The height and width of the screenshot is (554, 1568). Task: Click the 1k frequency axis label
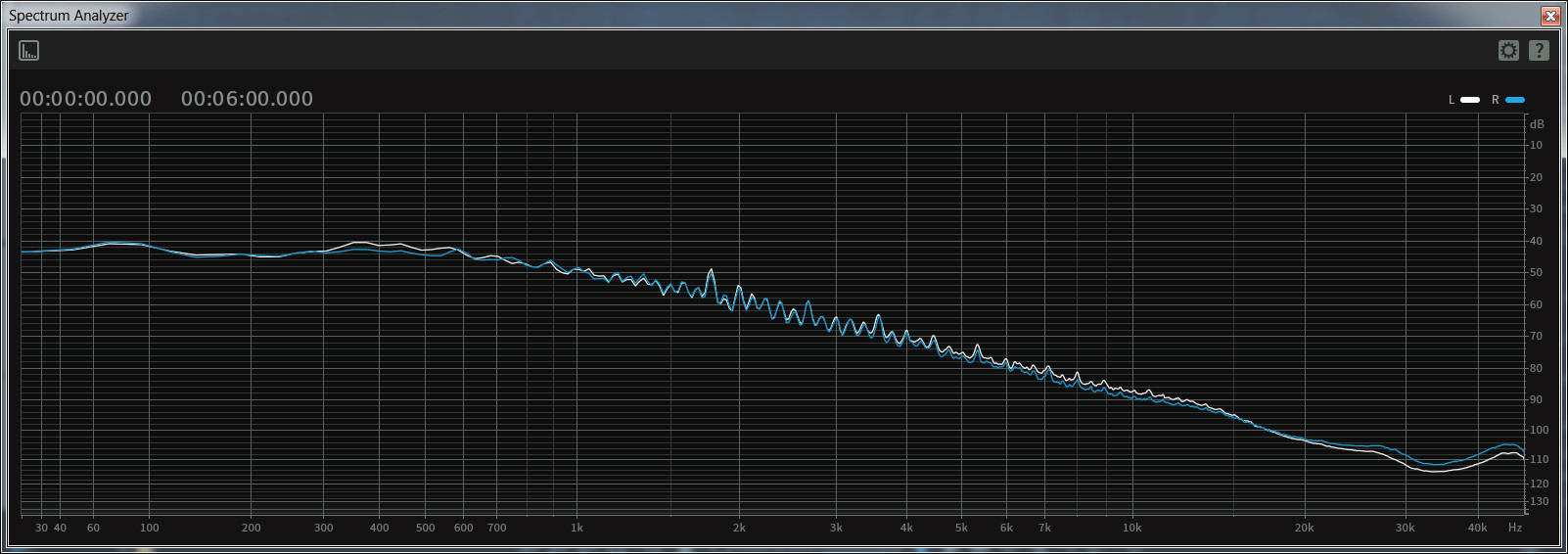pyautogui.click(x=577, y=528)
